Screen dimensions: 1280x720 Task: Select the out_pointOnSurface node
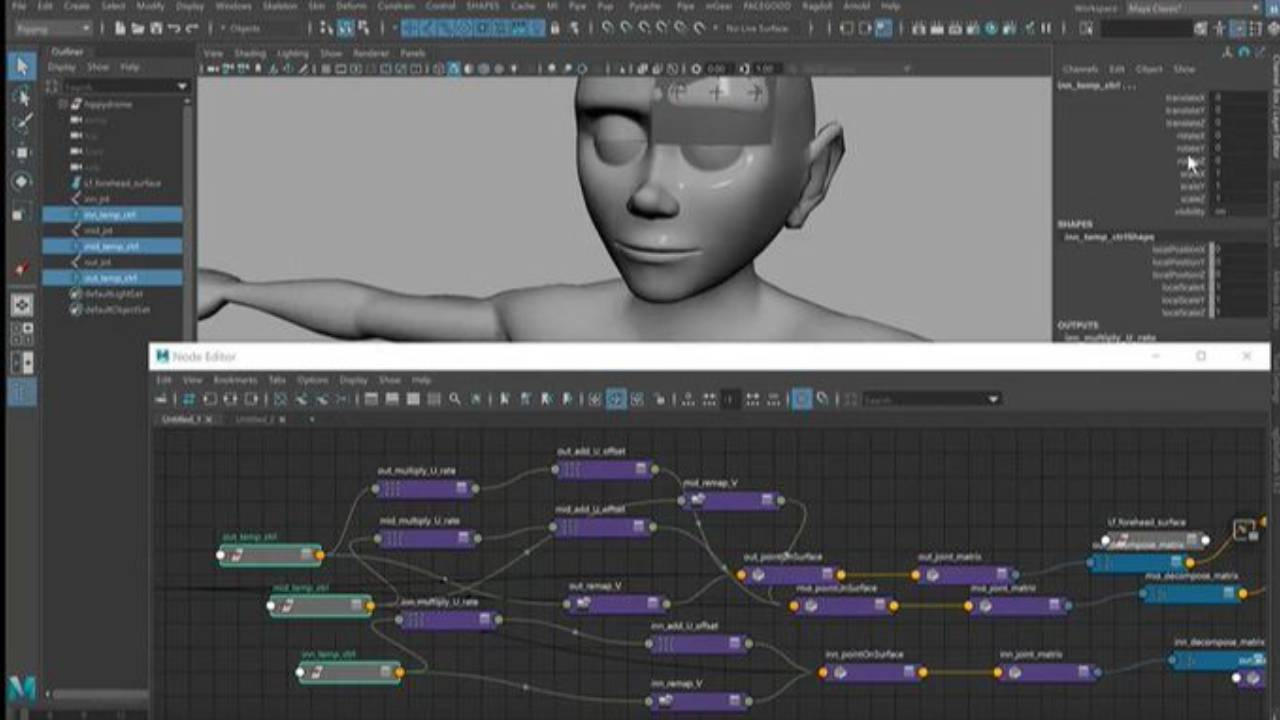790,575
